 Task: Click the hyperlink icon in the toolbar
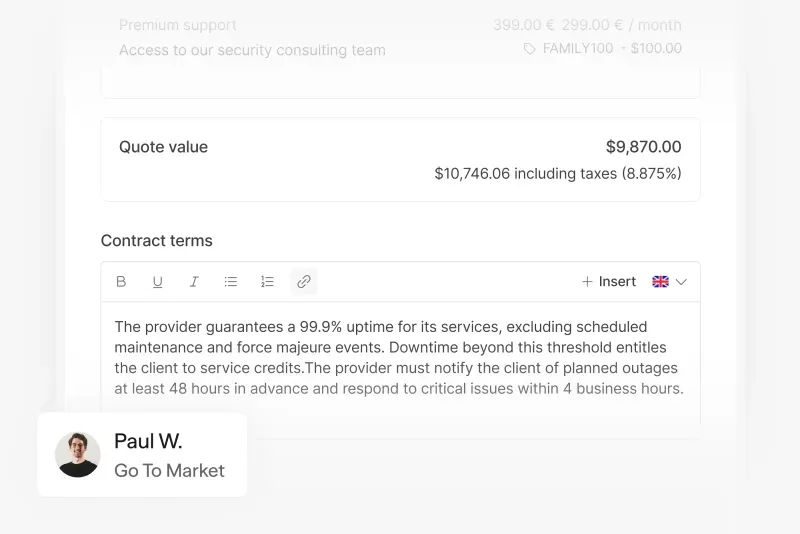click(x=304, y=282)
